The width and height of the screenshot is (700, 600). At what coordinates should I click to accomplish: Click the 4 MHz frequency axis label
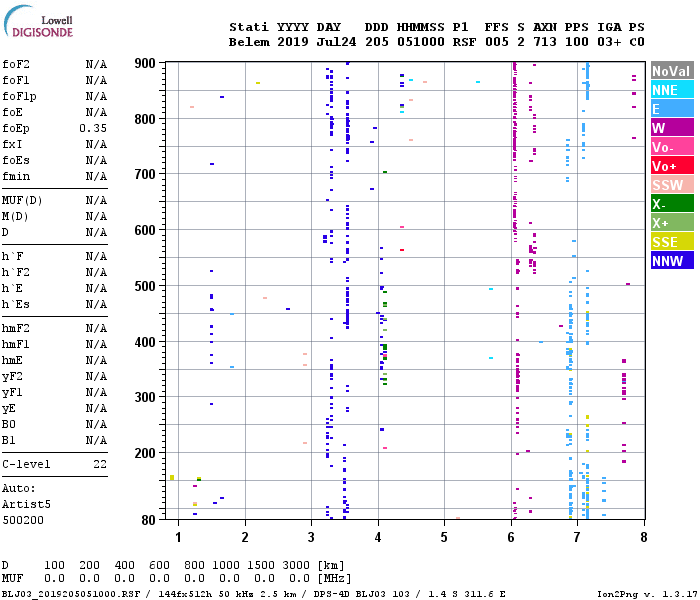378,537
